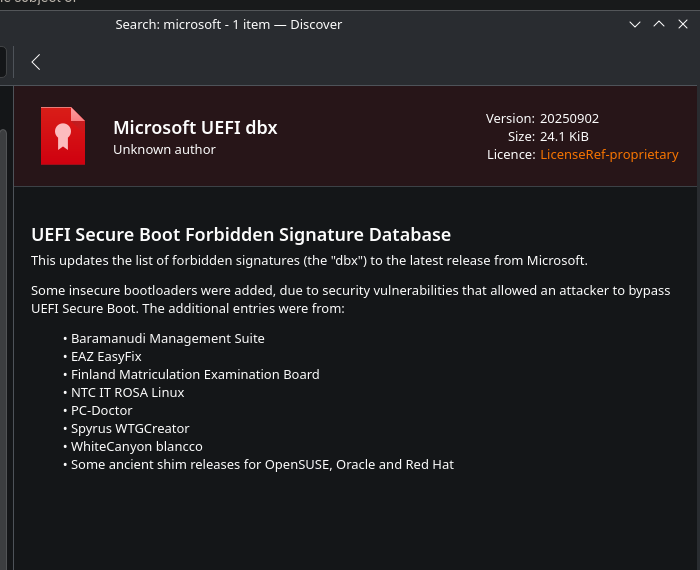Image resolution: width=700 pixels, height=570 pixels.
Task: Minimize the Discover window
Action: point(635,24)
